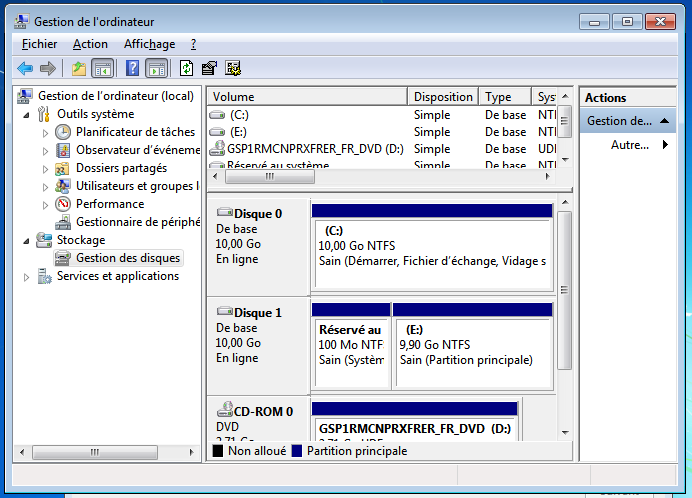
Task: Click the blue Help toolbar icon
Action: [132, 68]
